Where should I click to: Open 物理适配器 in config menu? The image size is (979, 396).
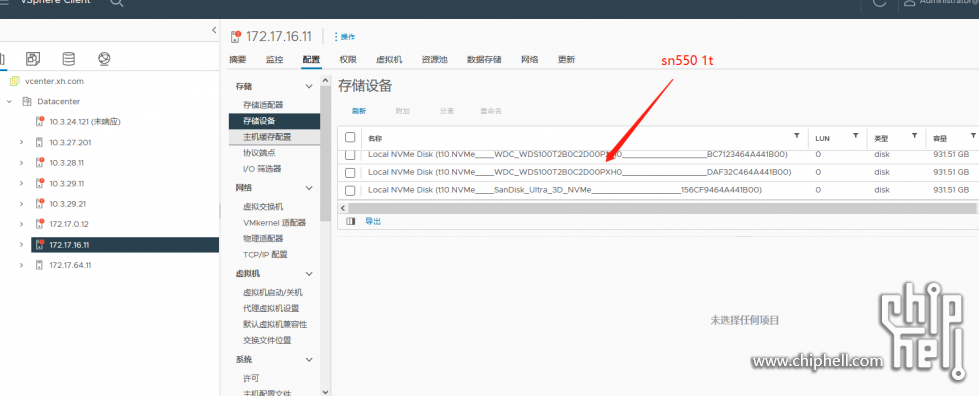point(263,239)
